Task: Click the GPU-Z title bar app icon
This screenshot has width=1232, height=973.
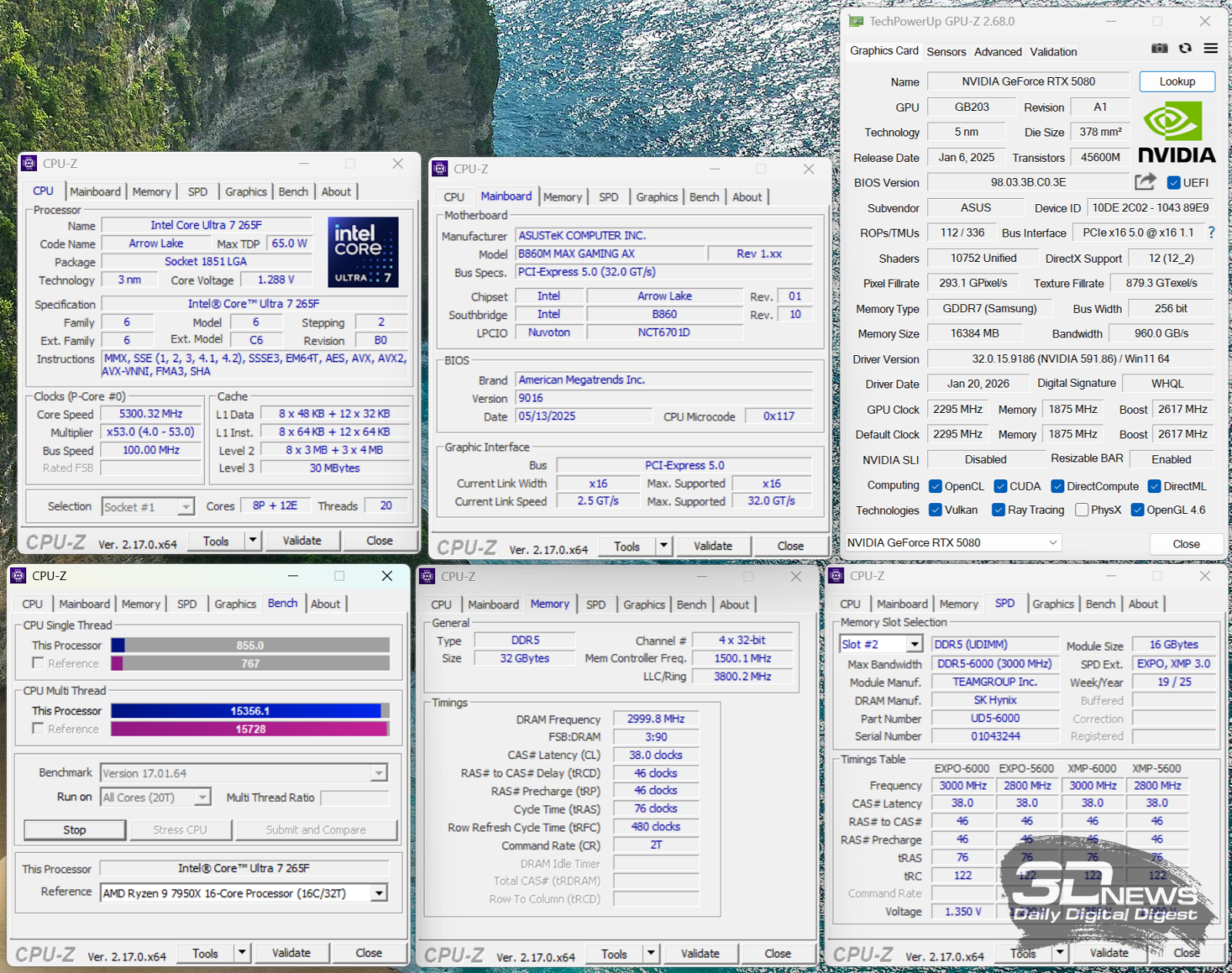Action: pos(855,22)
